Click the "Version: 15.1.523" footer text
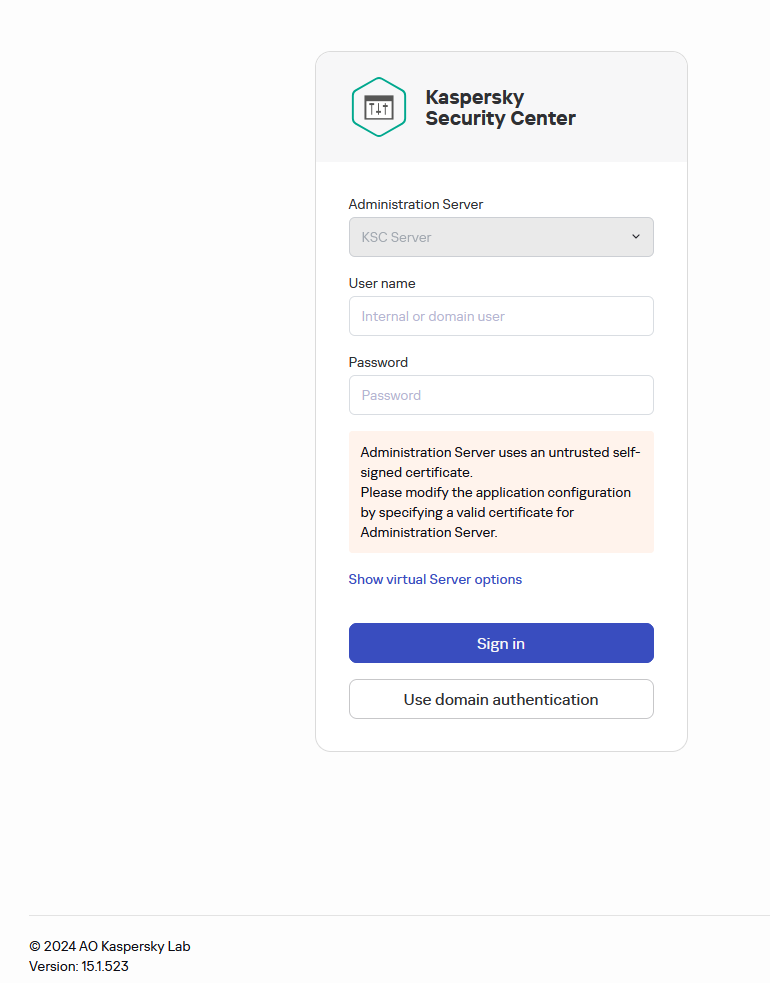 click(79, 967)
